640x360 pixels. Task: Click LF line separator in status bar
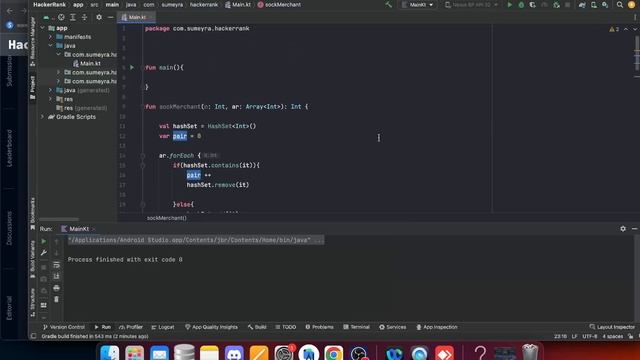coord(574,336)
